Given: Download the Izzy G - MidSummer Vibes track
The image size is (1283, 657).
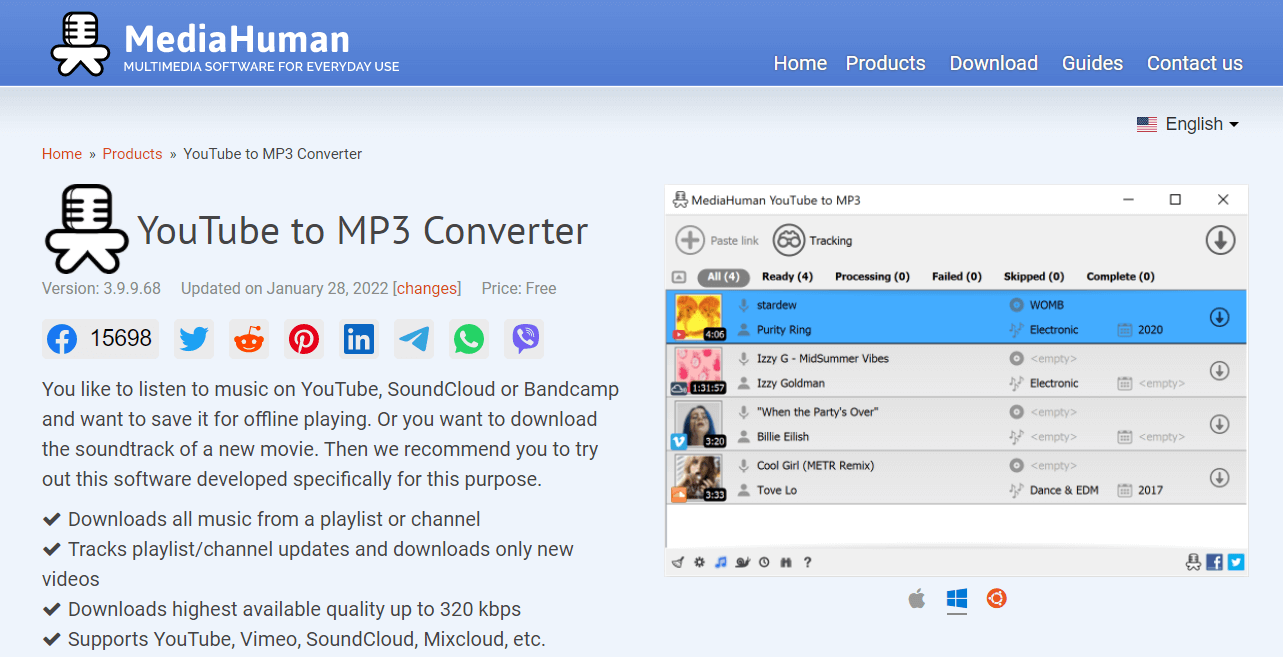Looking at the screenshot, I should pyautogui.click(x=1219, y=371).
